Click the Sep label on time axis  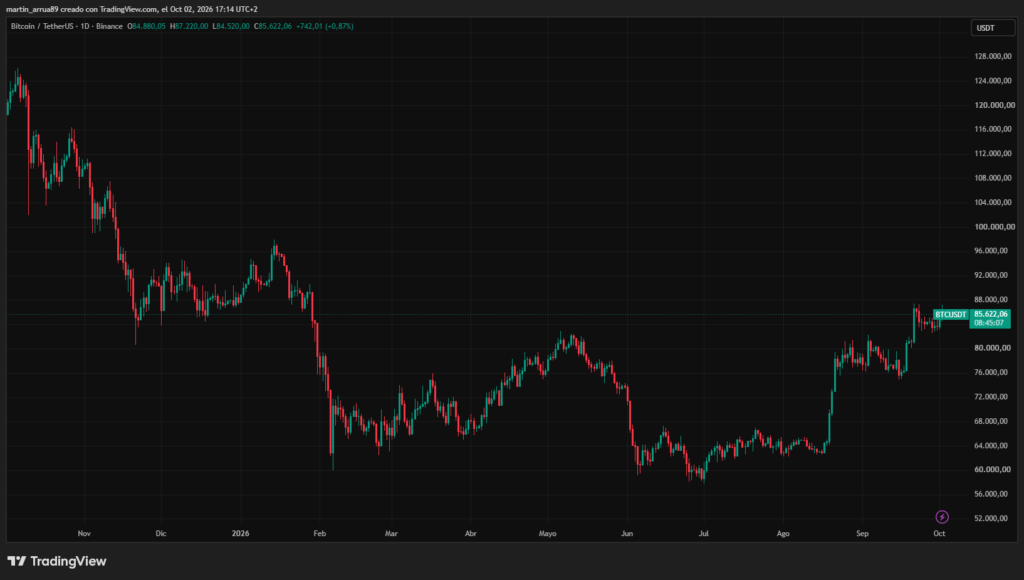click(862, 534)
